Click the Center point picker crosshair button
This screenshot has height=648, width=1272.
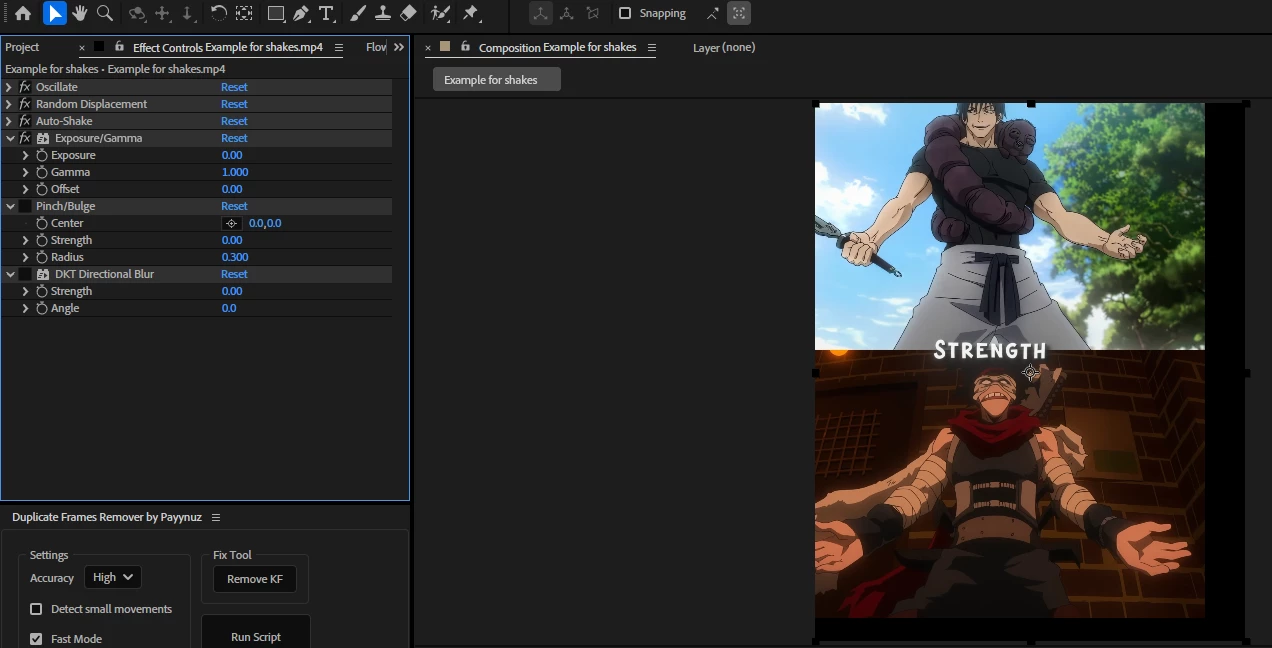tap(232, 224)
